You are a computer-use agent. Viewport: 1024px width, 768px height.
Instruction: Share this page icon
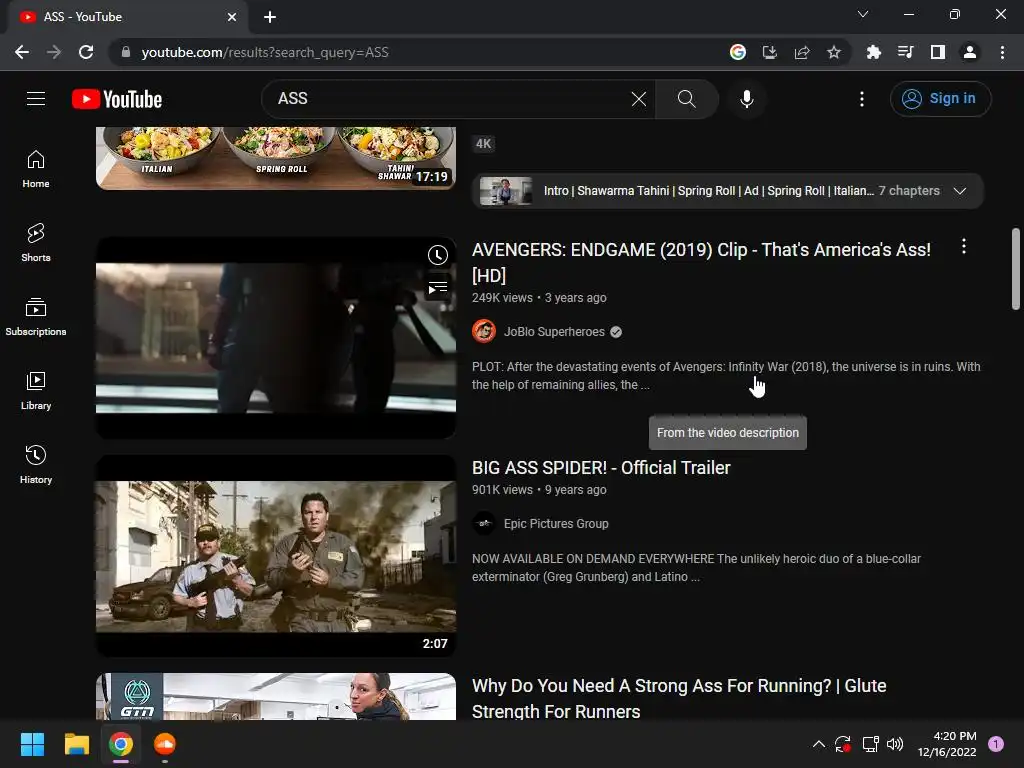click(x=801, y=52)
